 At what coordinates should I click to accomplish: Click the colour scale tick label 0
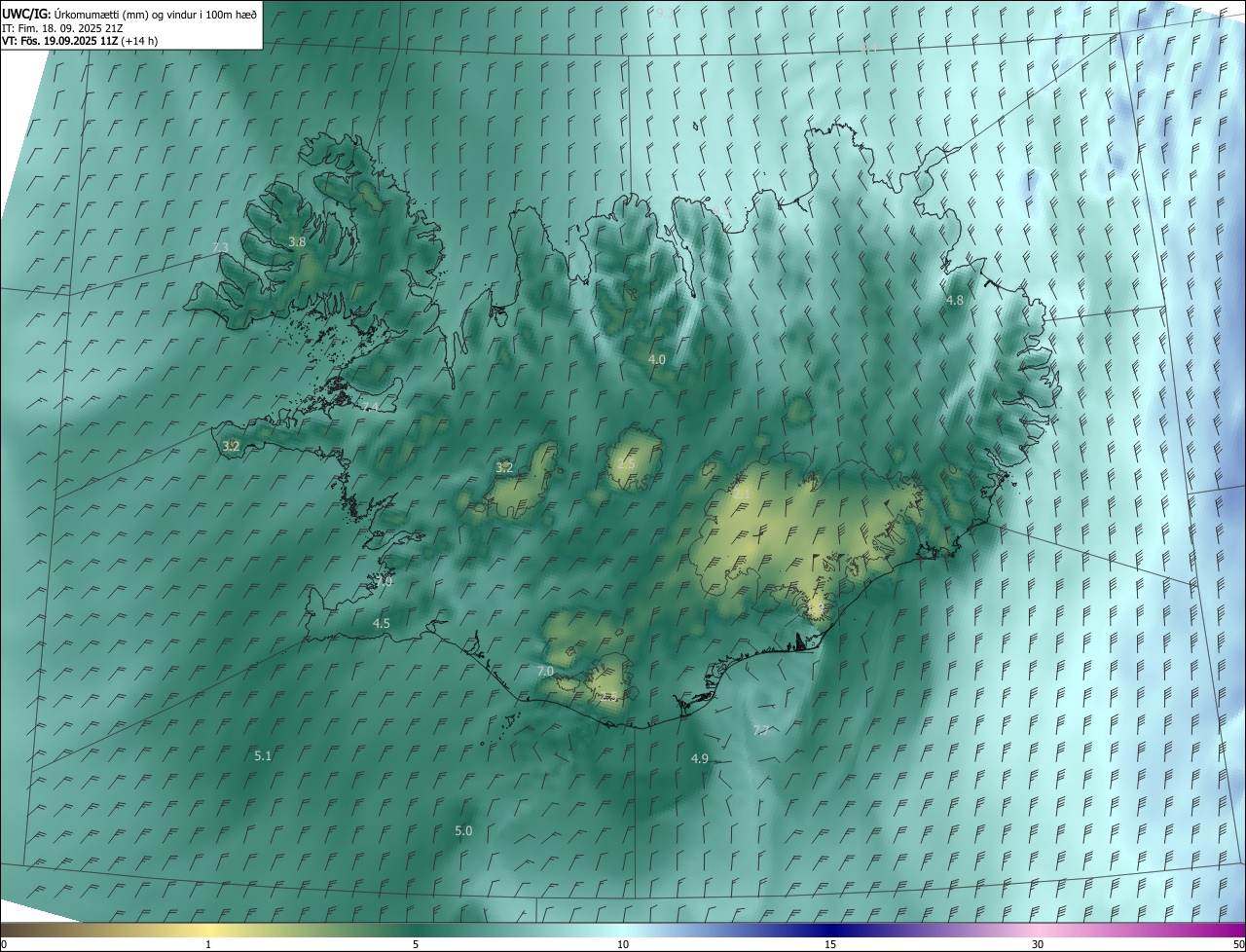4,945
